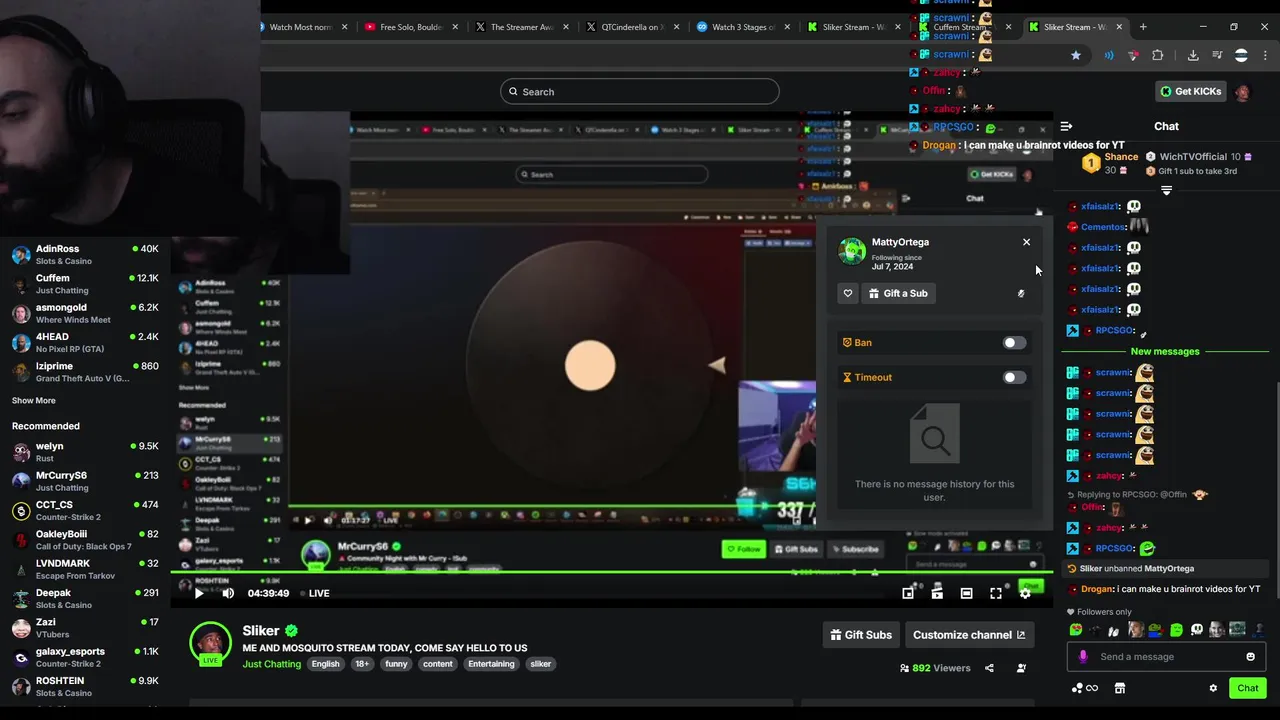Close the MattyOrtega user card
This screenshot has height=720, width=1280.
[1026, 242]
